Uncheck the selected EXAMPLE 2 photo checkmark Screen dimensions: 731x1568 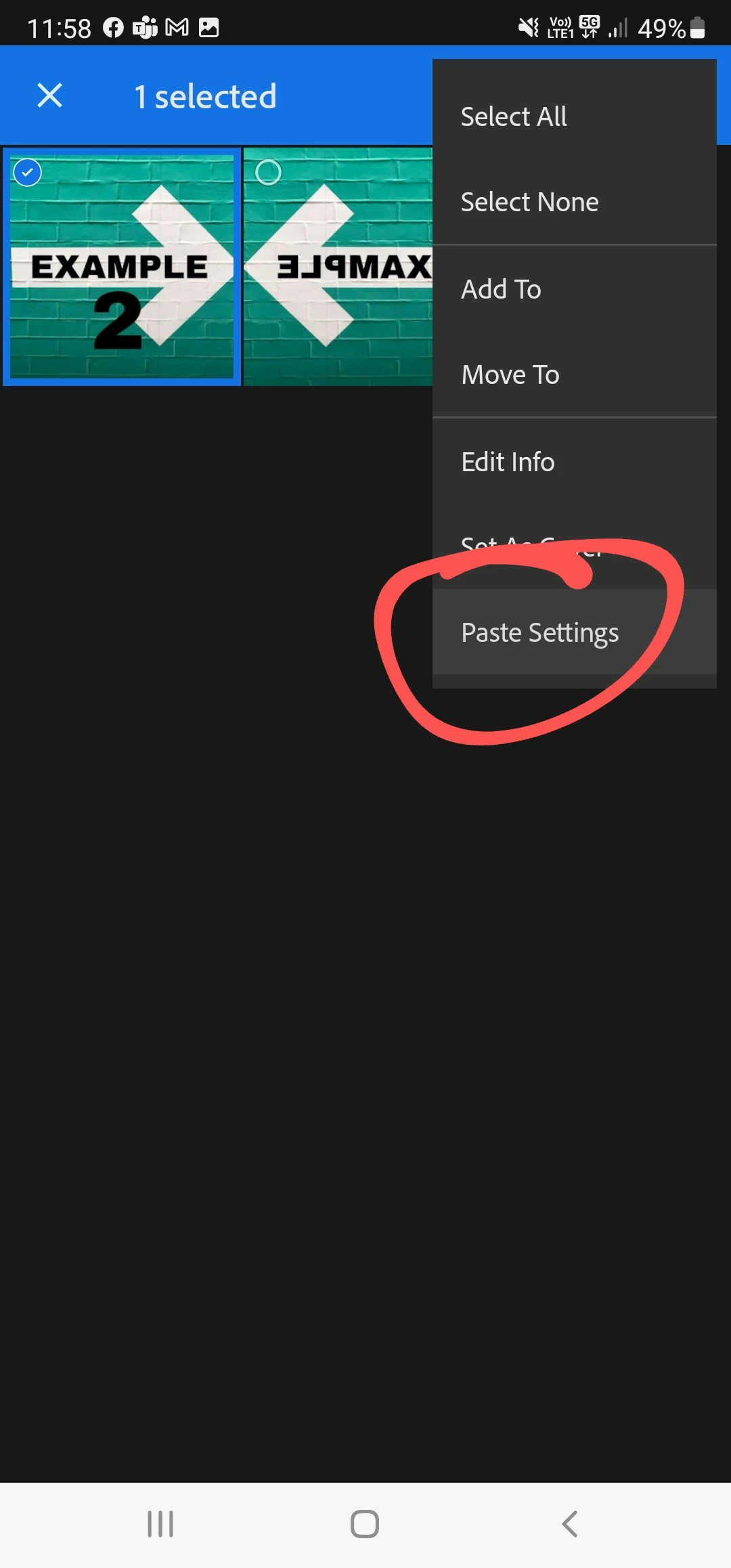tap(27, 173)
